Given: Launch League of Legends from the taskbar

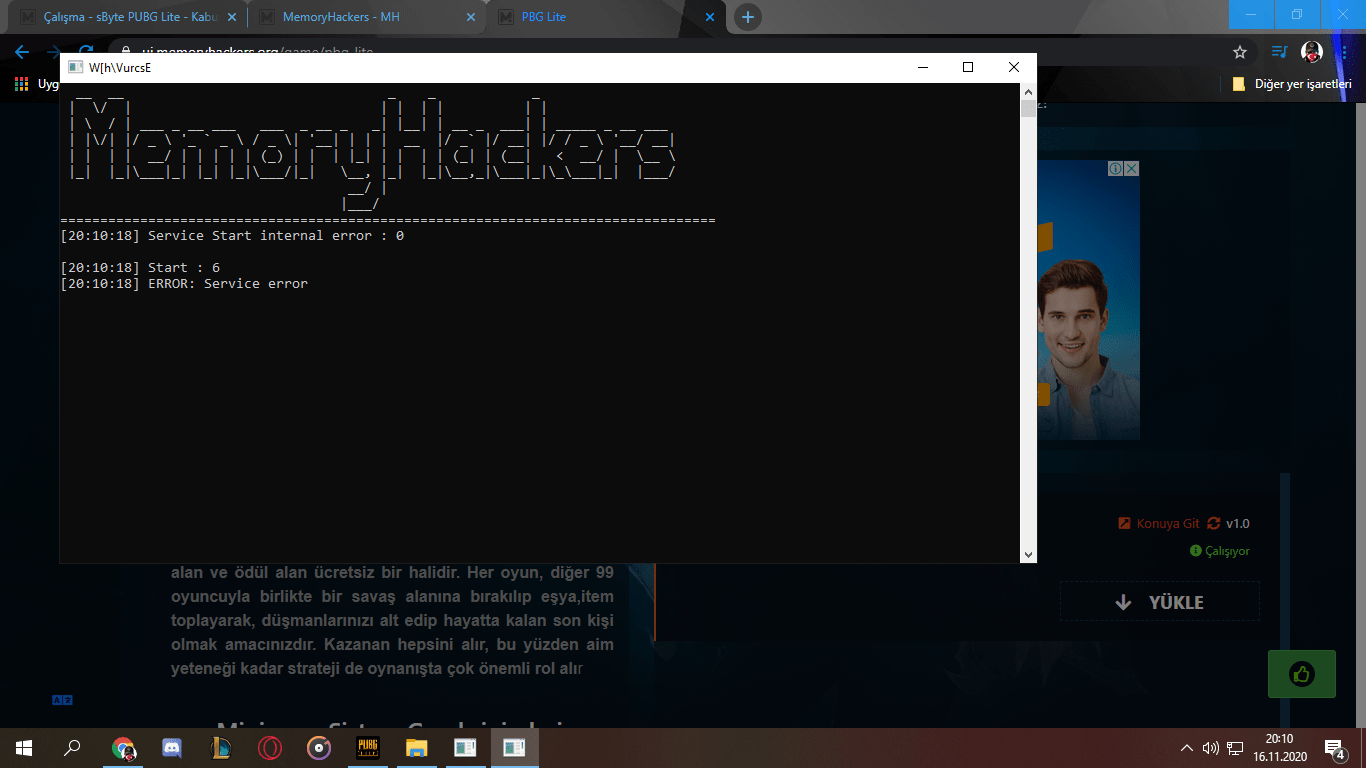Looking at the screenshot, I should pos(221,747).
